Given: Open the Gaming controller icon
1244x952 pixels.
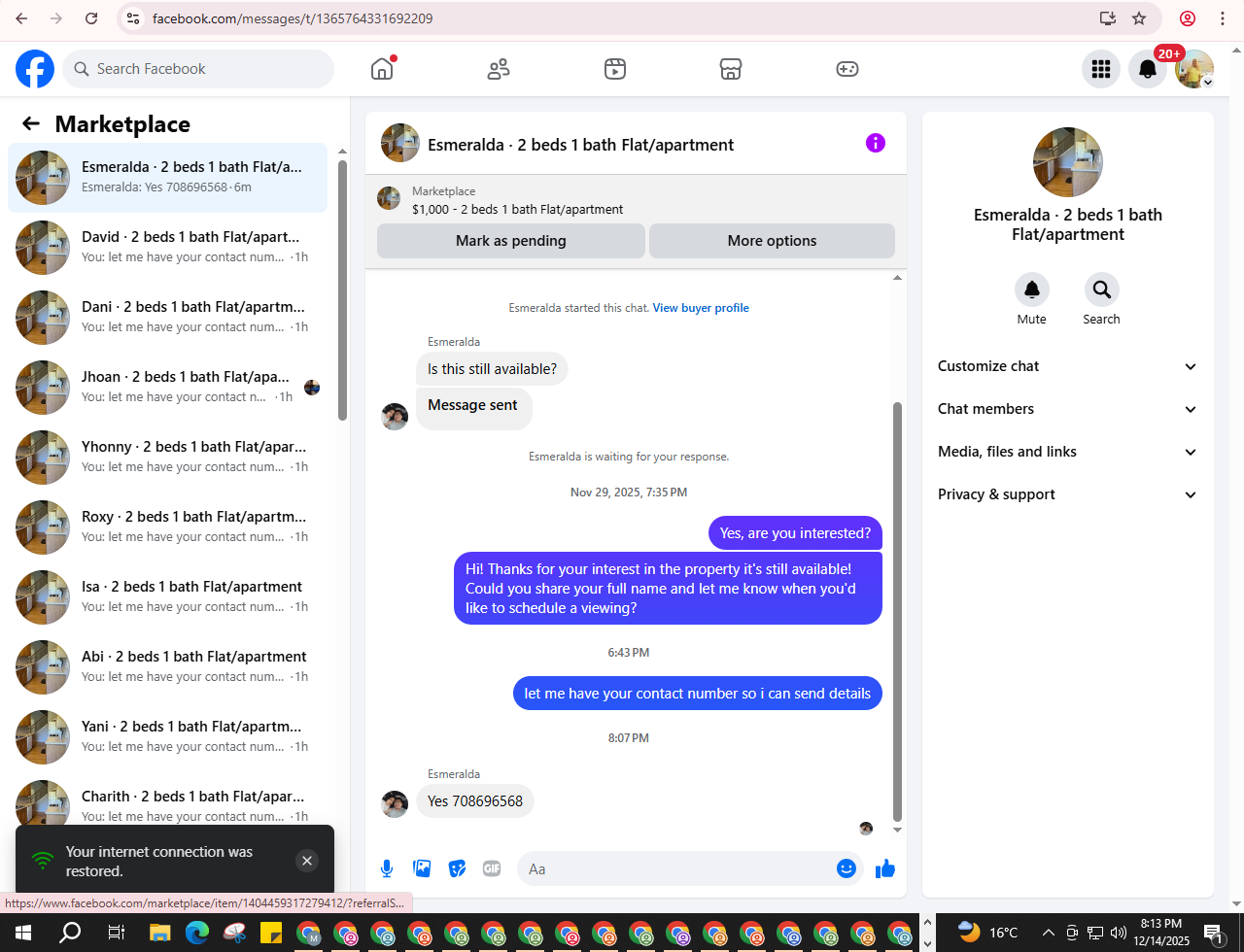Looking at the screenshot, I should (x=847, y=69).
